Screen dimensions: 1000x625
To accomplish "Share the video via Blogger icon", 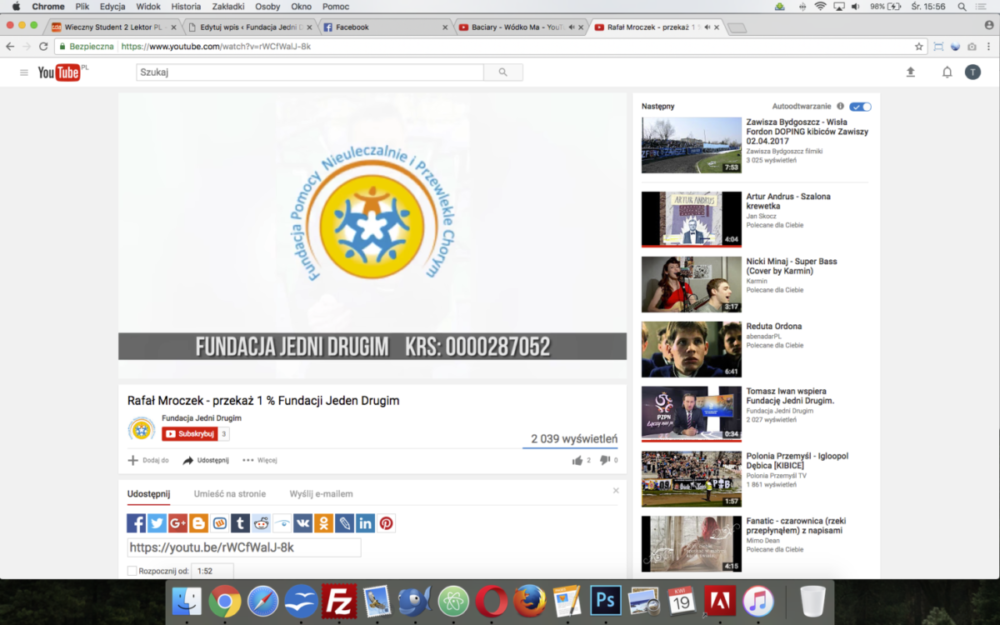I will point(198,524).
